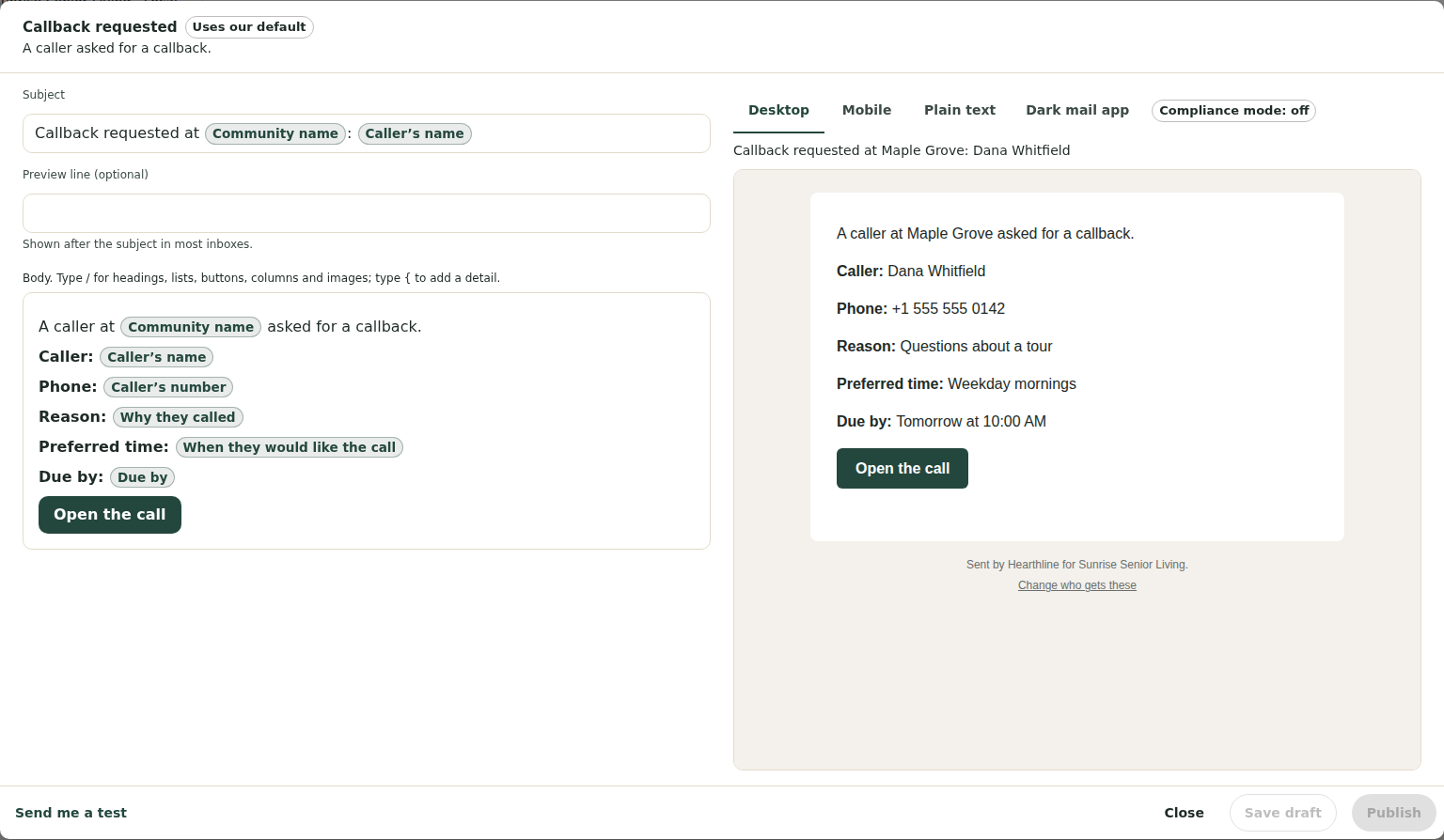Click 'Sent by Hearthline for Sunrise Senior Living.'
The height and width of the screenshot is (840, 1444).
click(1077, 565)
